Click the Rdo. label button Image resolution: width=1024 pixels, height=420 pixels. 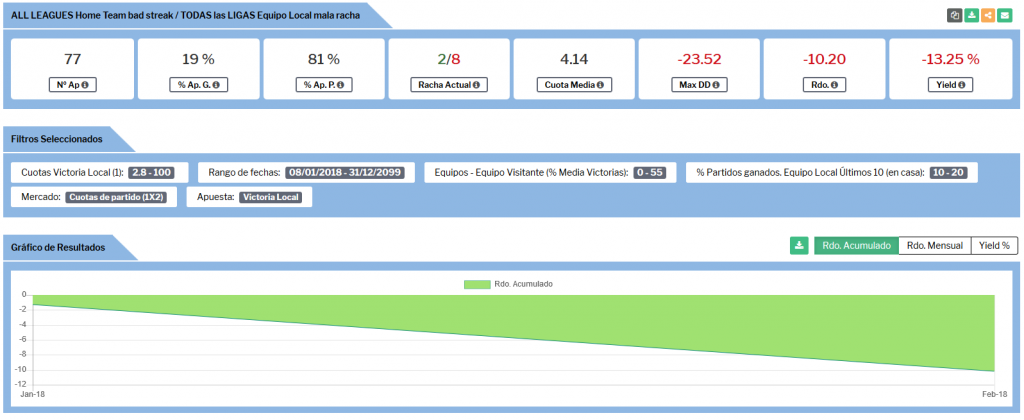tap(824, 85)
